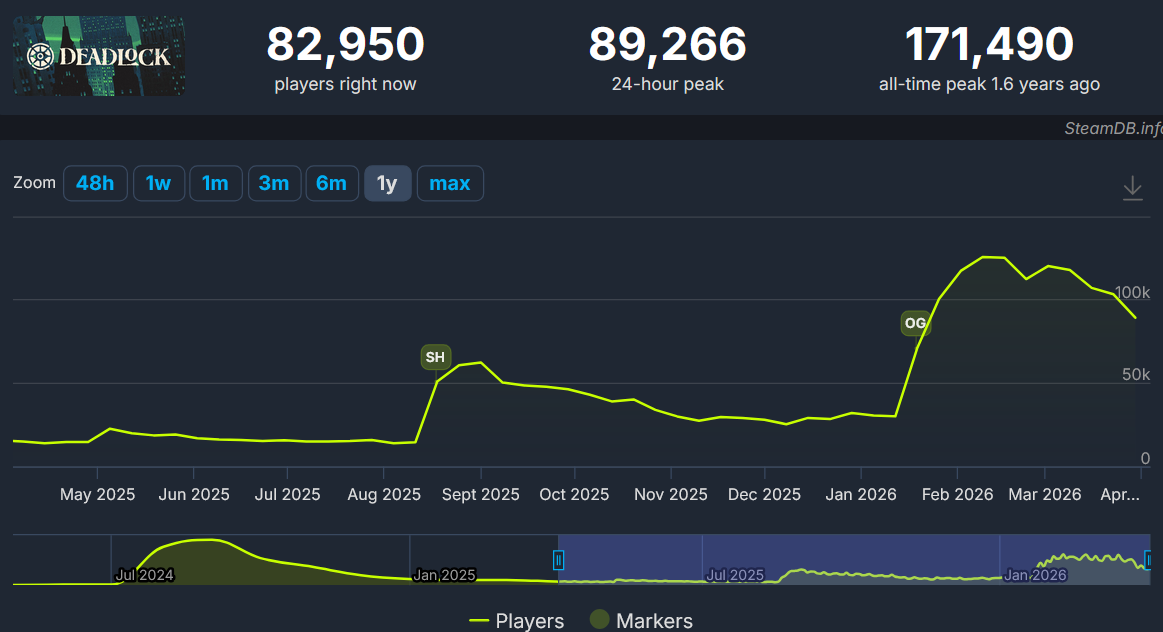Toggle the Players series in legend
This screenshot has height=632, width=1163.
[x=516, y=620]
